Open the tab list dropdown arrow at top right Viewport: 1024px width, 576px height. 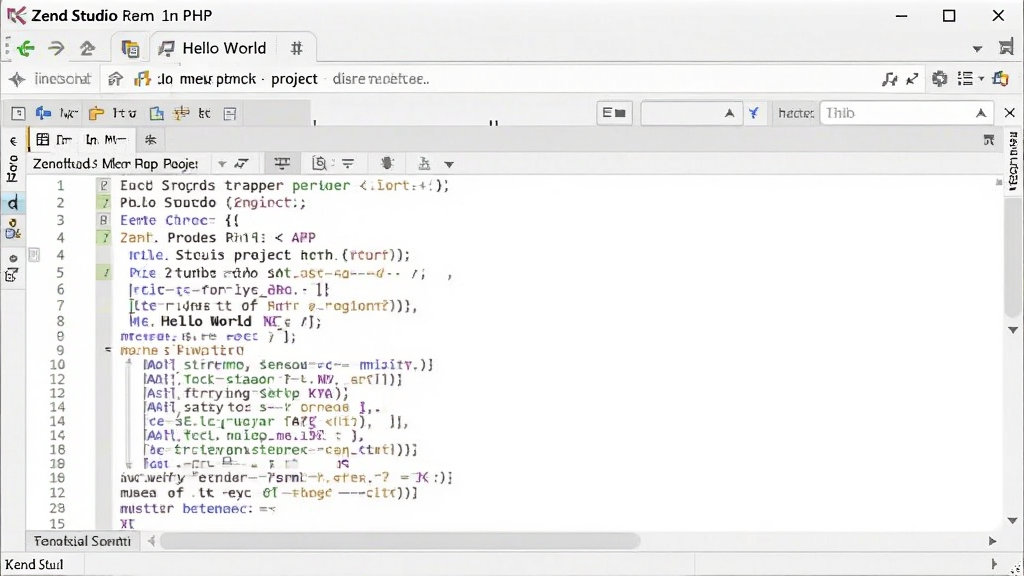[977, 49]
